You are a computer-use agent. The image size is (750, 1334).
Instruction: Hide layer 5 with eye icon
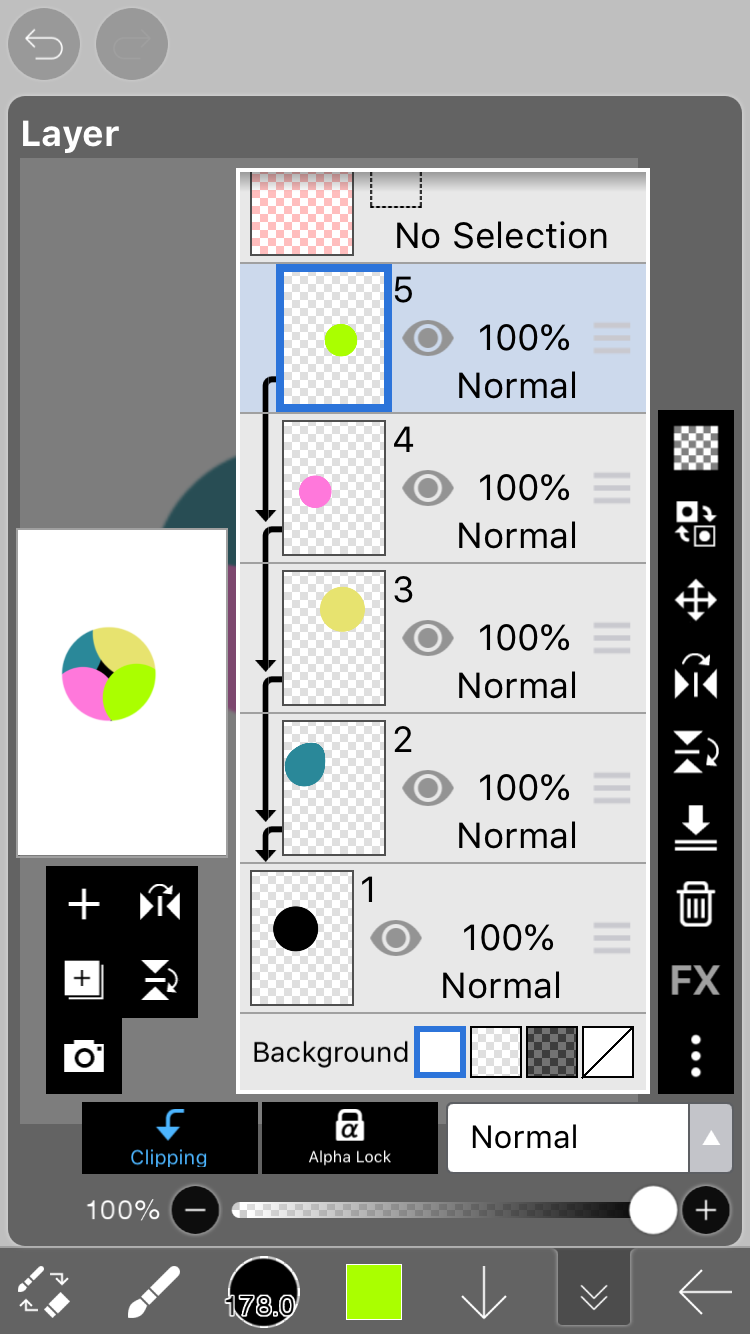pos(428,339)
